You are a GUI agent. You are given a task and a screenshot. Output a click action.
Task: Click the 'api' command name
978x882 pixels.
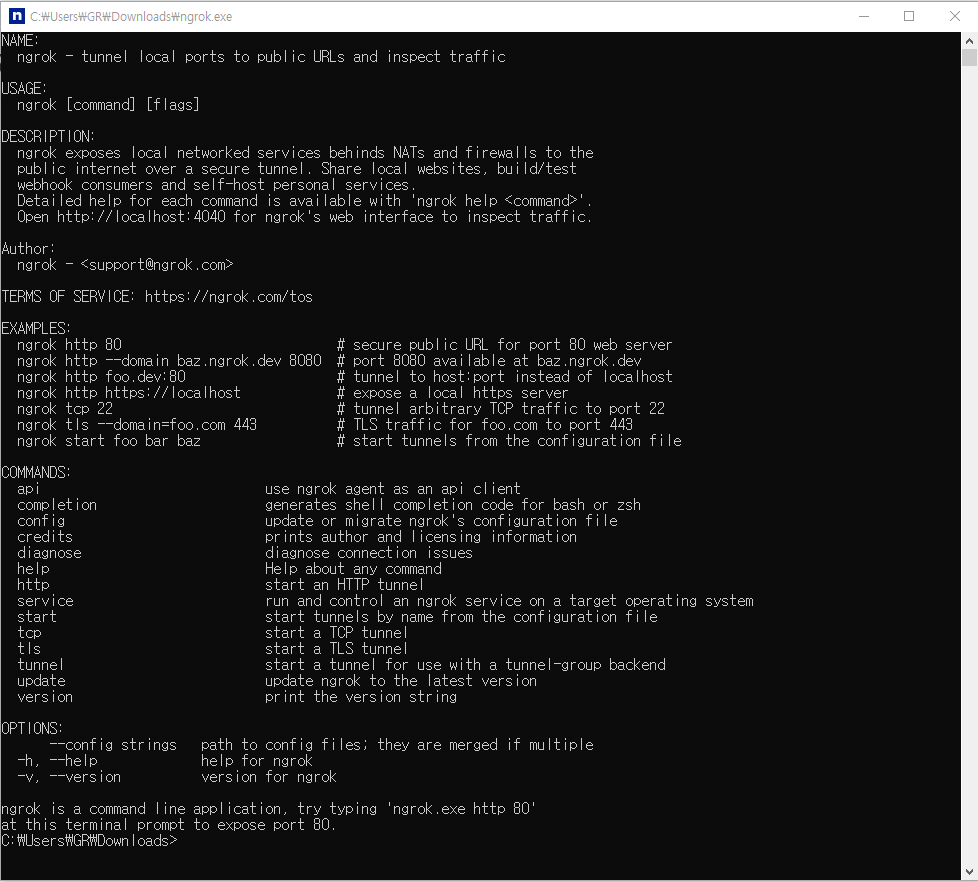click(28, 489)
